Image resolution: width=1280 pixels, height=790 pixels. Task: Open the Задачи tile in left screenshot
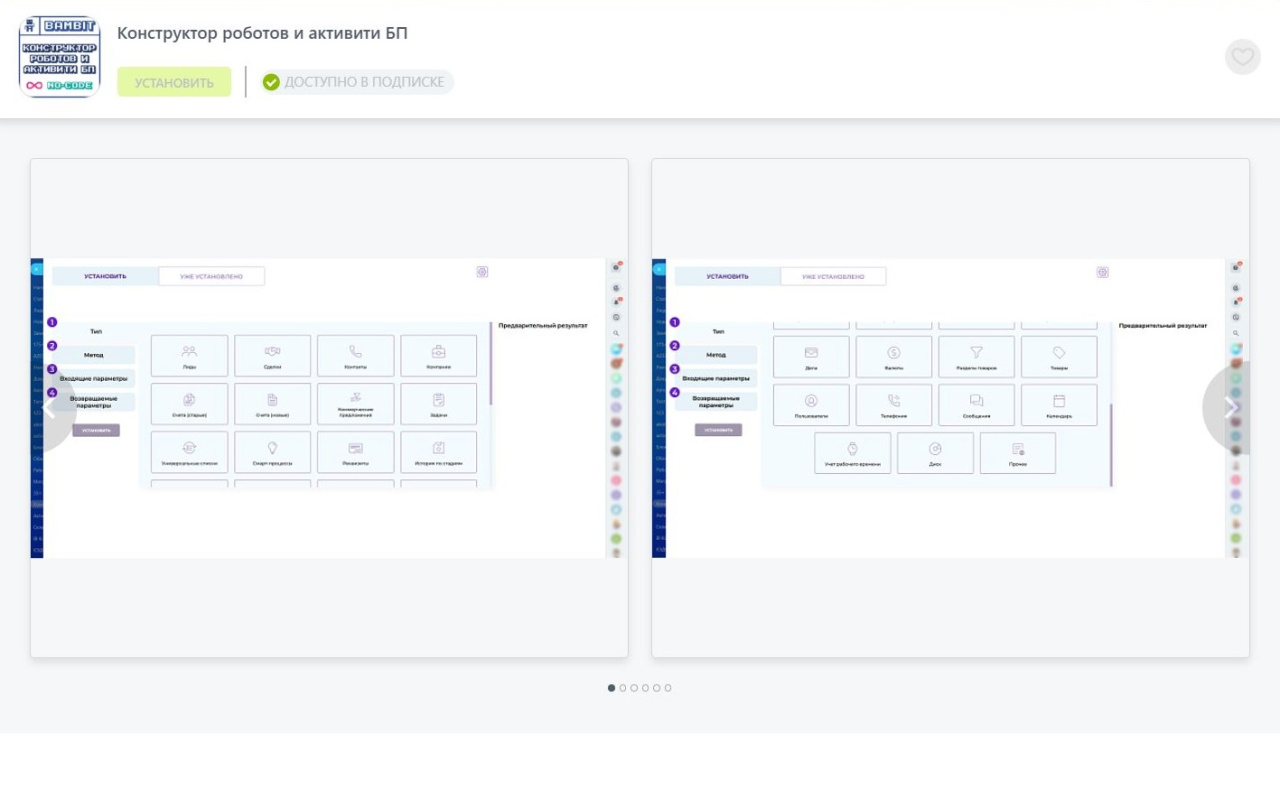(438, 403)
